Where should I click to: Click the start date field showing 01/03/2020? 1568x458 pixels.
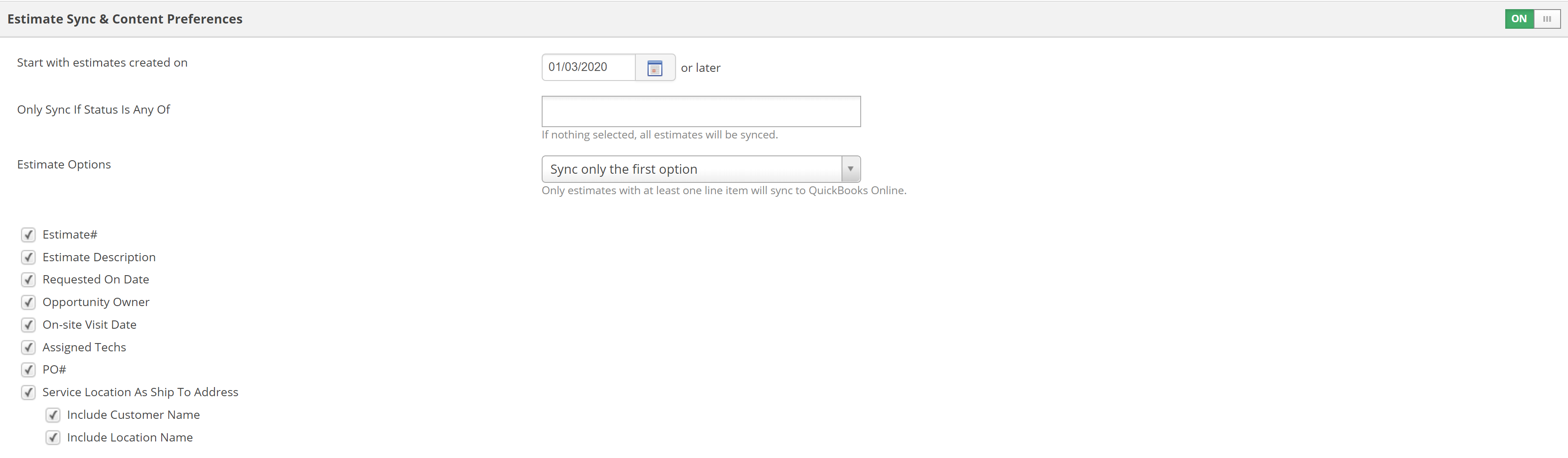589,67
